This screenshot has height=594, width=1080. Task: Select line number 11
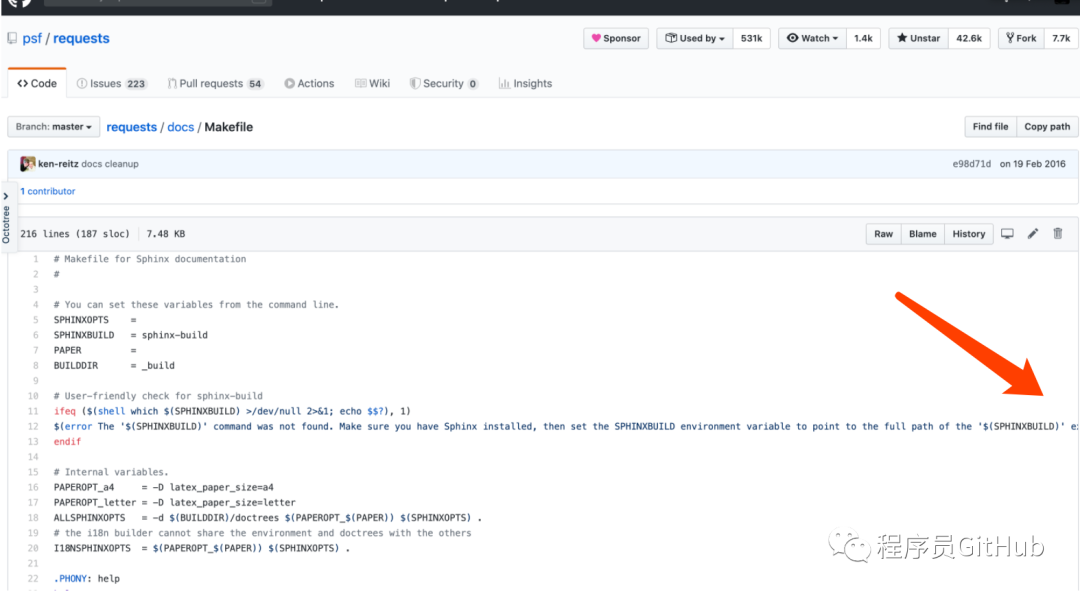[33, 411]
